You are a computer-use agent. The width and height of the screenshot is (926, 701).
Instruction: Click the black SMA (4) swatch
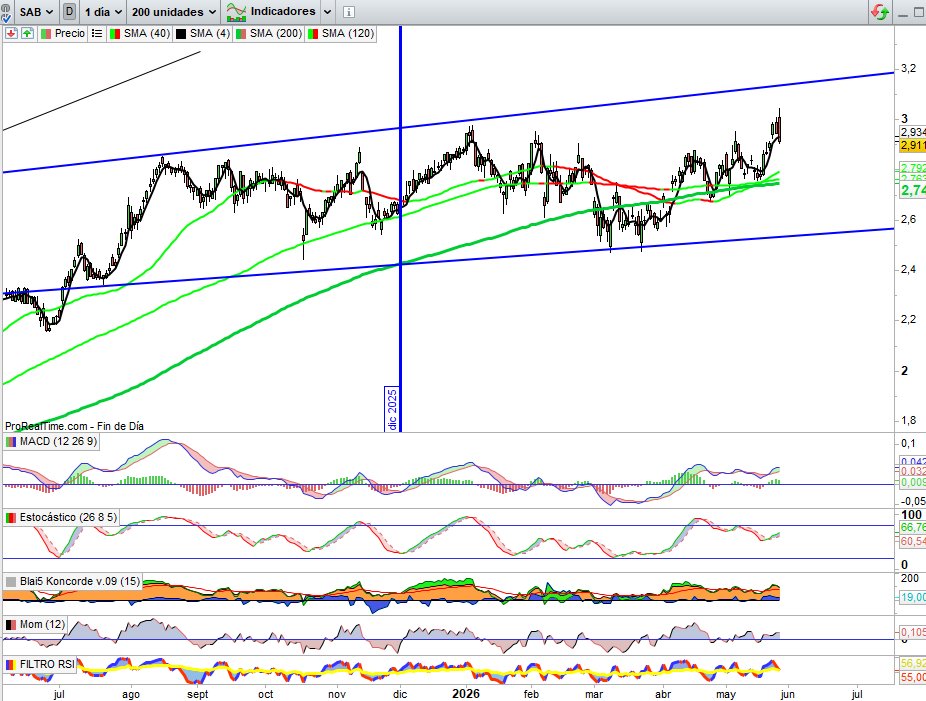pyautogui.click(x=181, y=34)
